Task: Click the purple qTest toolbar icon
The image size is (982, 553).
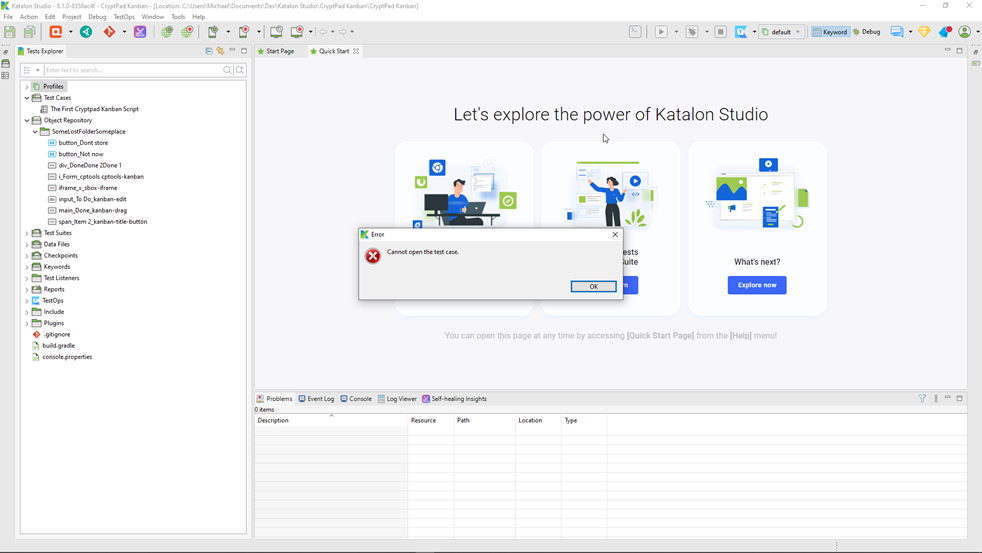Action: (x=140, y=31)
